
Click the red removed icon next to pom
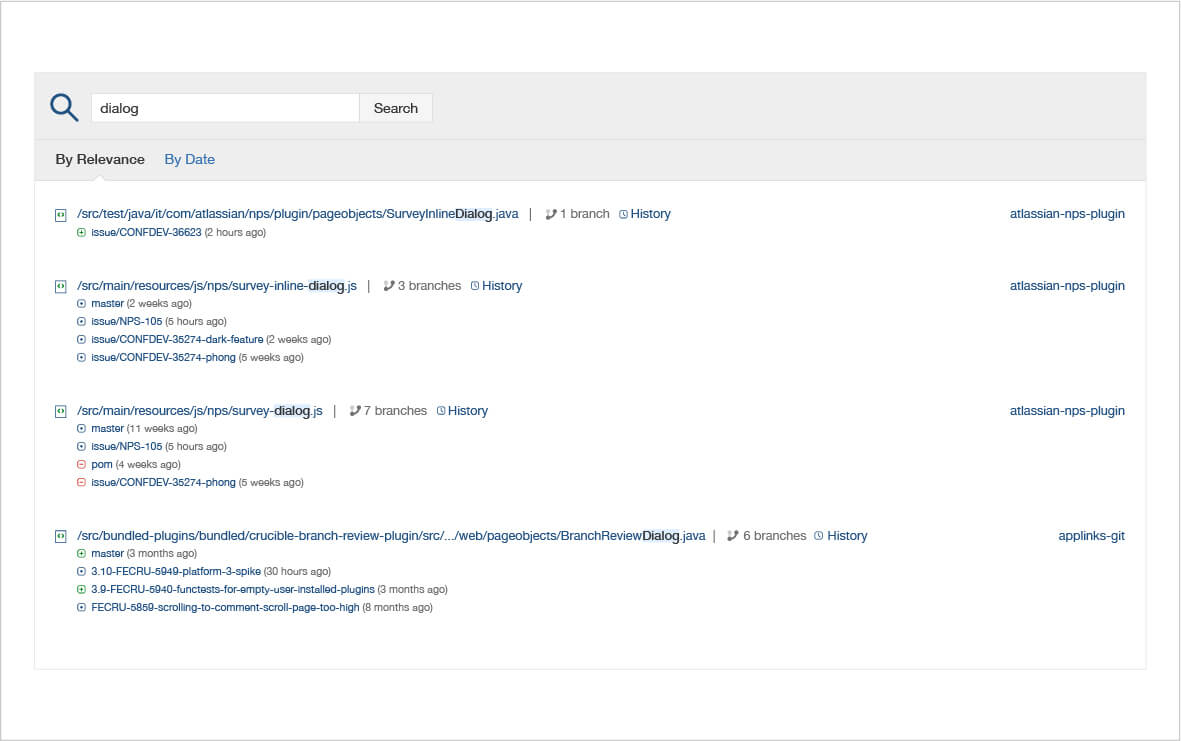(81, 465)
